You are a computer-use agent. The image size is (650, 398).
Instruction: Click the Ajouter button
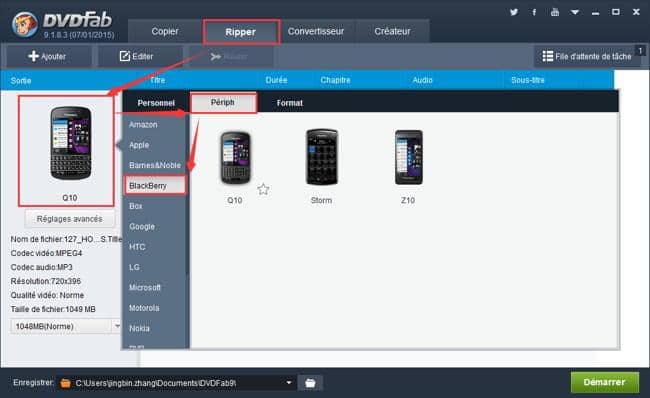(48, 56)
